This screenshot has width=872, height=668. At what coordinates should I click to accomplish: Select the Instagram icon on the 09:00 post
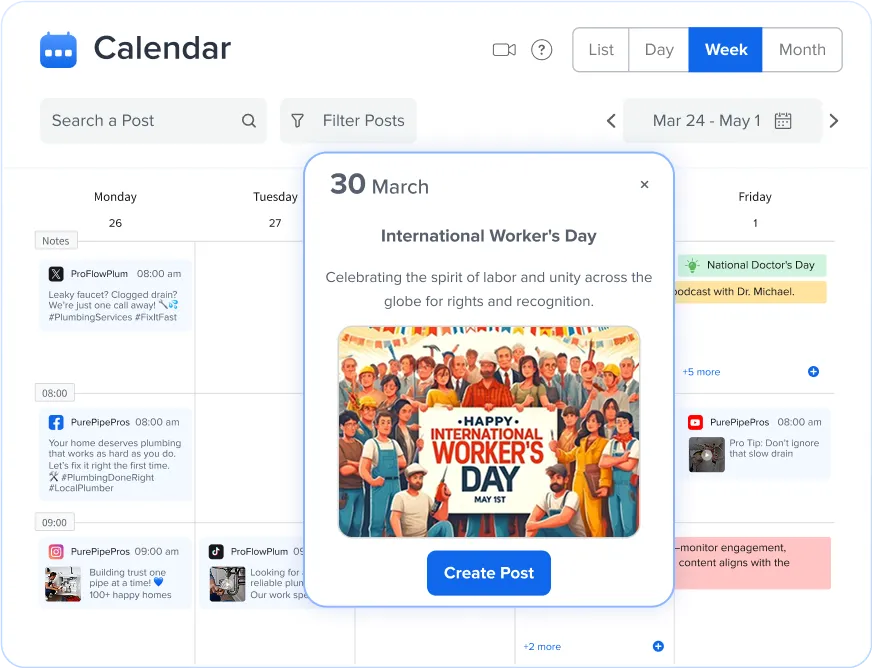[x=56, y=551]
